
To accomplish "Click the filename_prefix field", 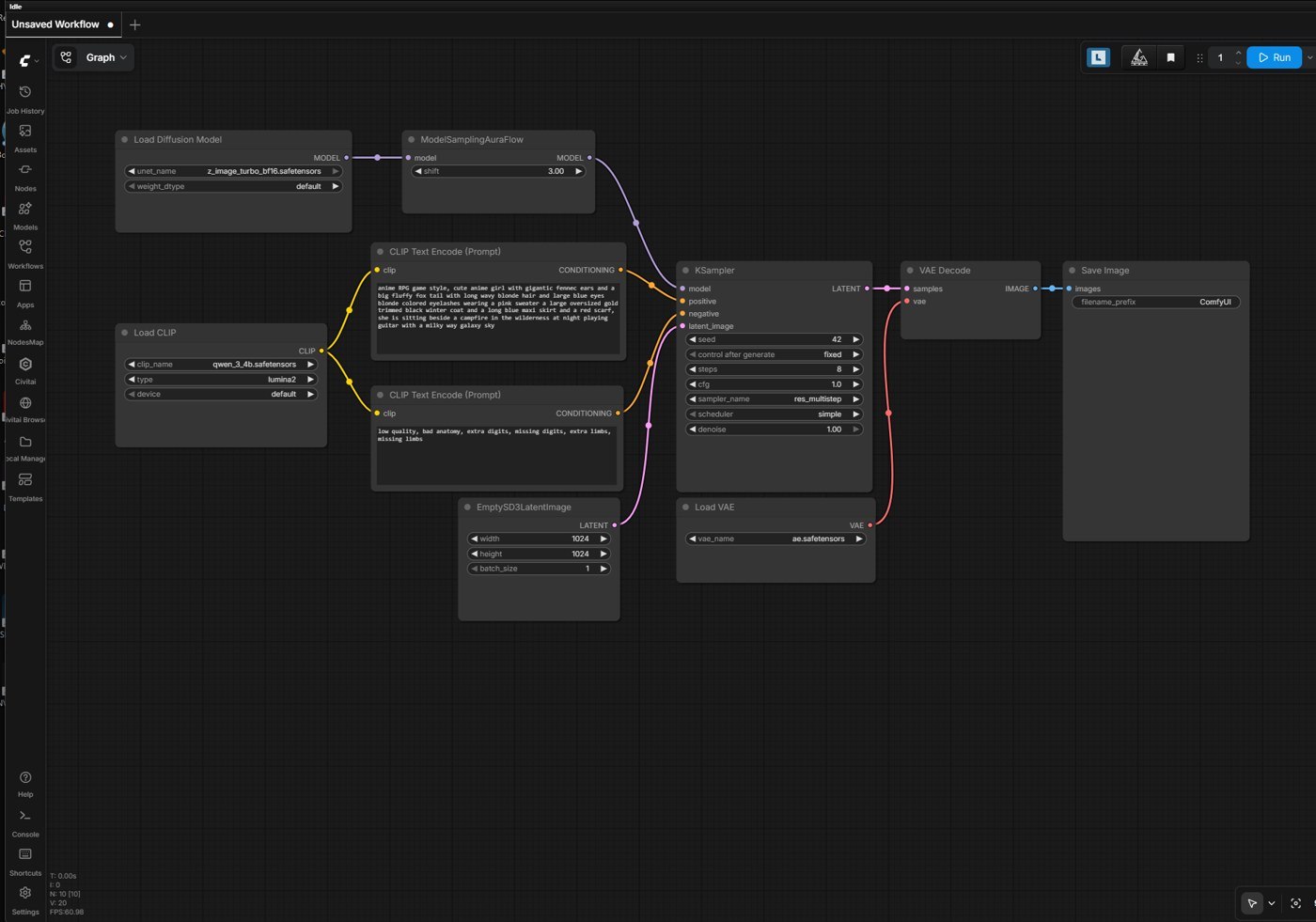I will click(x=1156, y=303).
